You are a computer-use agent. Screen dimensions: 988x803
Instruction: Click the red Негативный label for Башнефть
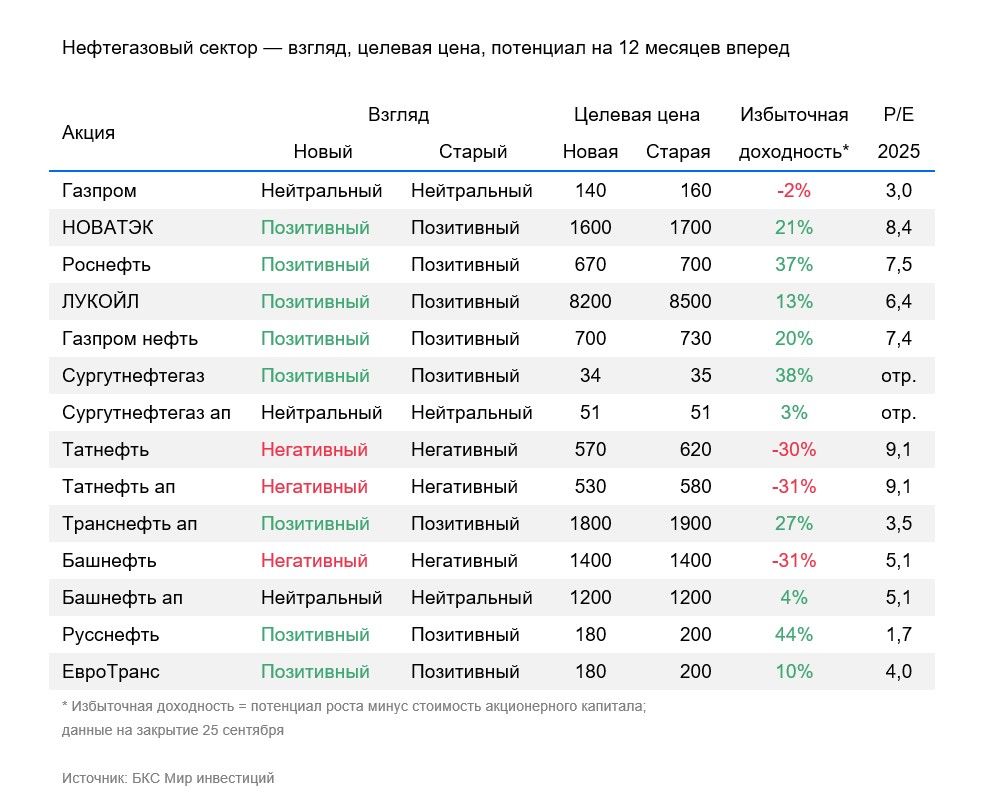point(314,561)
